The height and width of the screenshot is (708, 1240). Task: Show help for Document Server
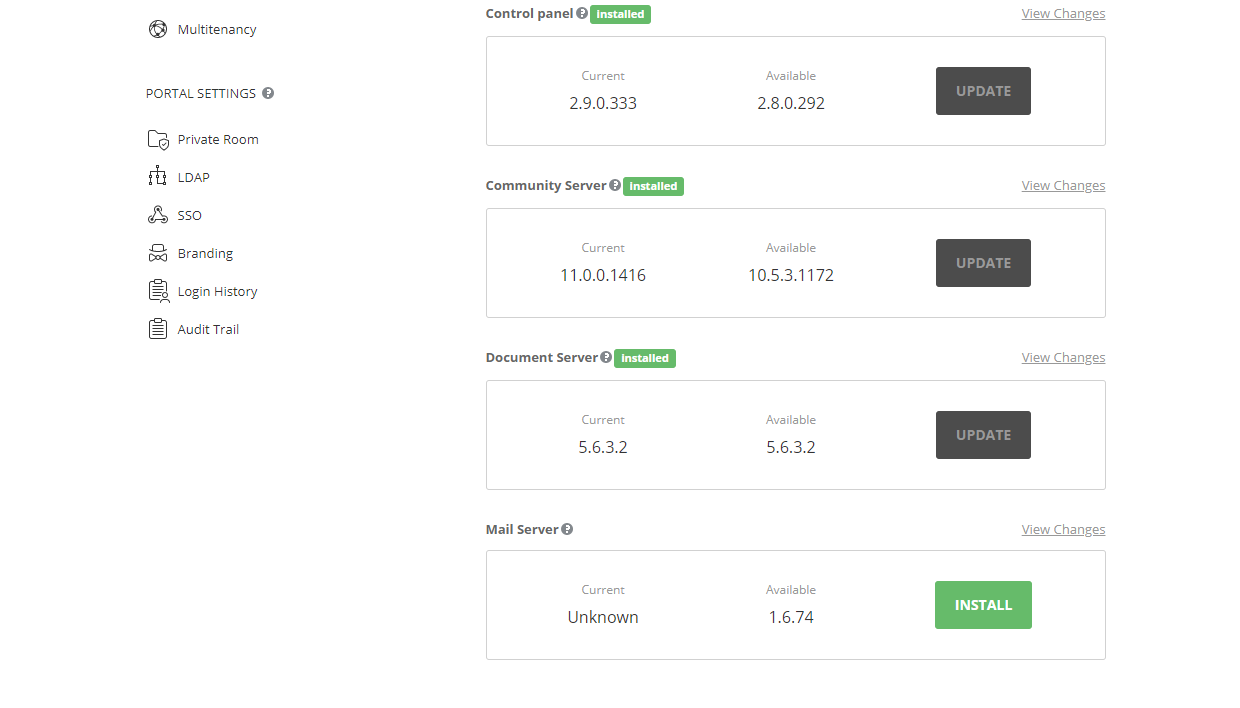tap(606, 357)
